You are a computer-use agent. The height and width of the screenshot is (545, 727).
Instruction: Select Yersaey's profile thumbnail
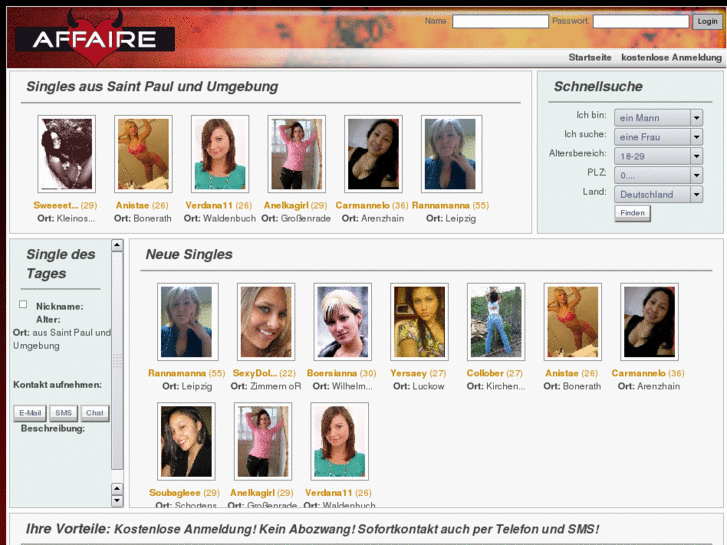(x=419, y=322)
